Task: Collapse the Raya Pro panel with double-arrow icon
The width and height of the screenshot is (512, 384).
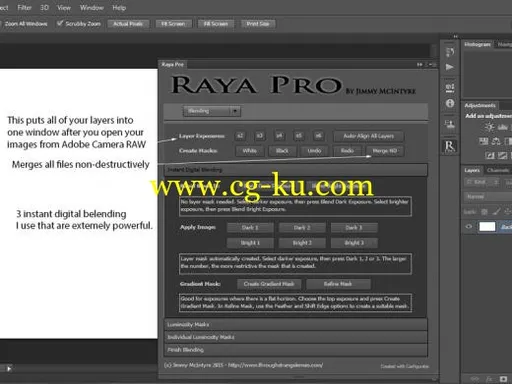Action: tap(420, 64)
